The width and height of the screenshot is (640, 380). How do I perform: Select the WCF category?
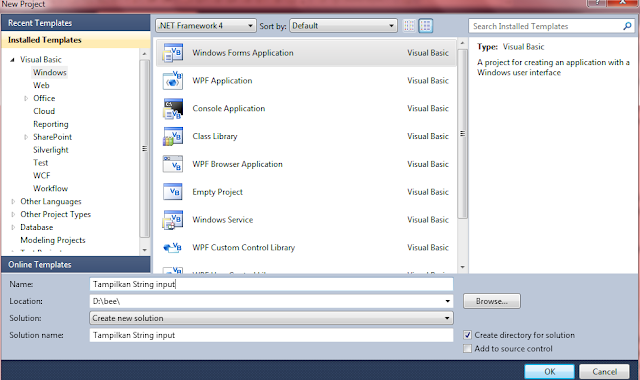click(x=42, y=176)
